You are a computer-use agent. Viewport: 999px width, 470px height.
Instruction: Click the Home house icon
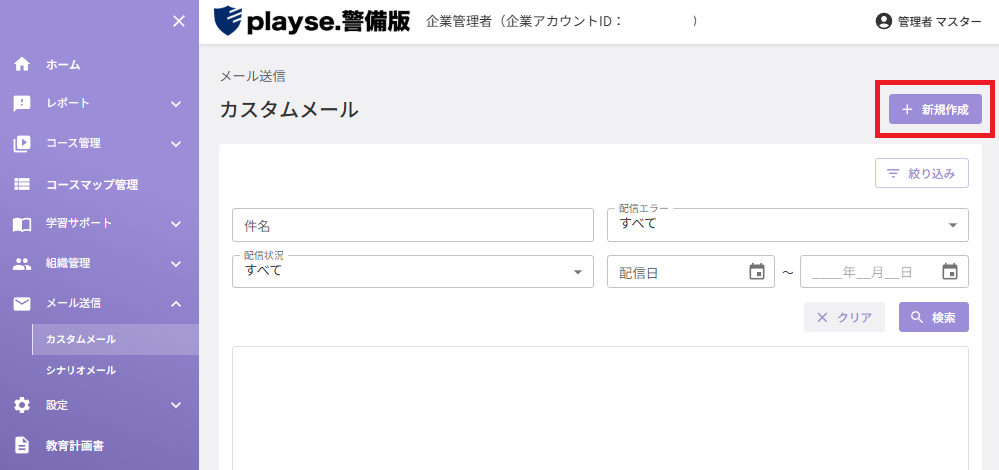(x=22, y=64)
